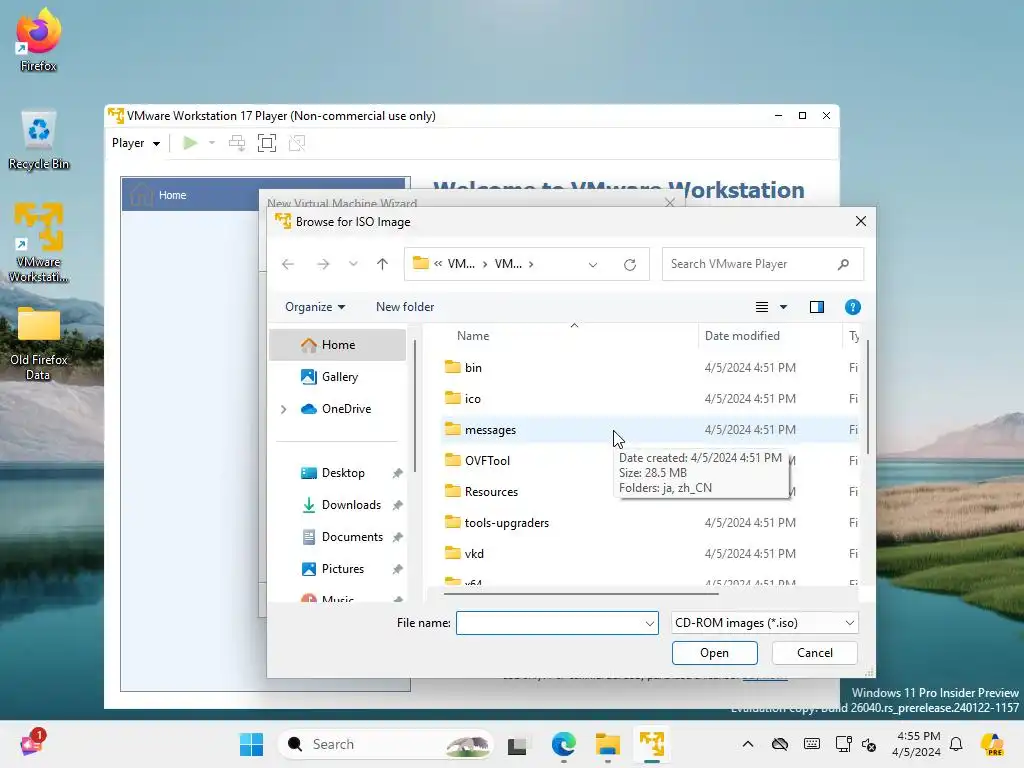Click the pin icon next to Documents
1024x768 pixels.
397,537
